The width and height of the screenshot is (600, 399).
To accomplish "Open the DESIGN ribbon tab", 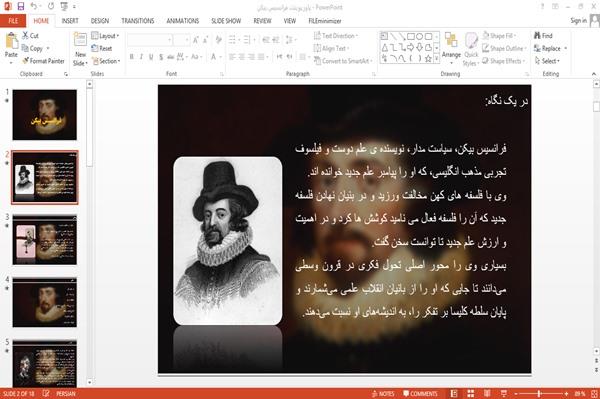I will pyautogui.click(x=100, y=21).
